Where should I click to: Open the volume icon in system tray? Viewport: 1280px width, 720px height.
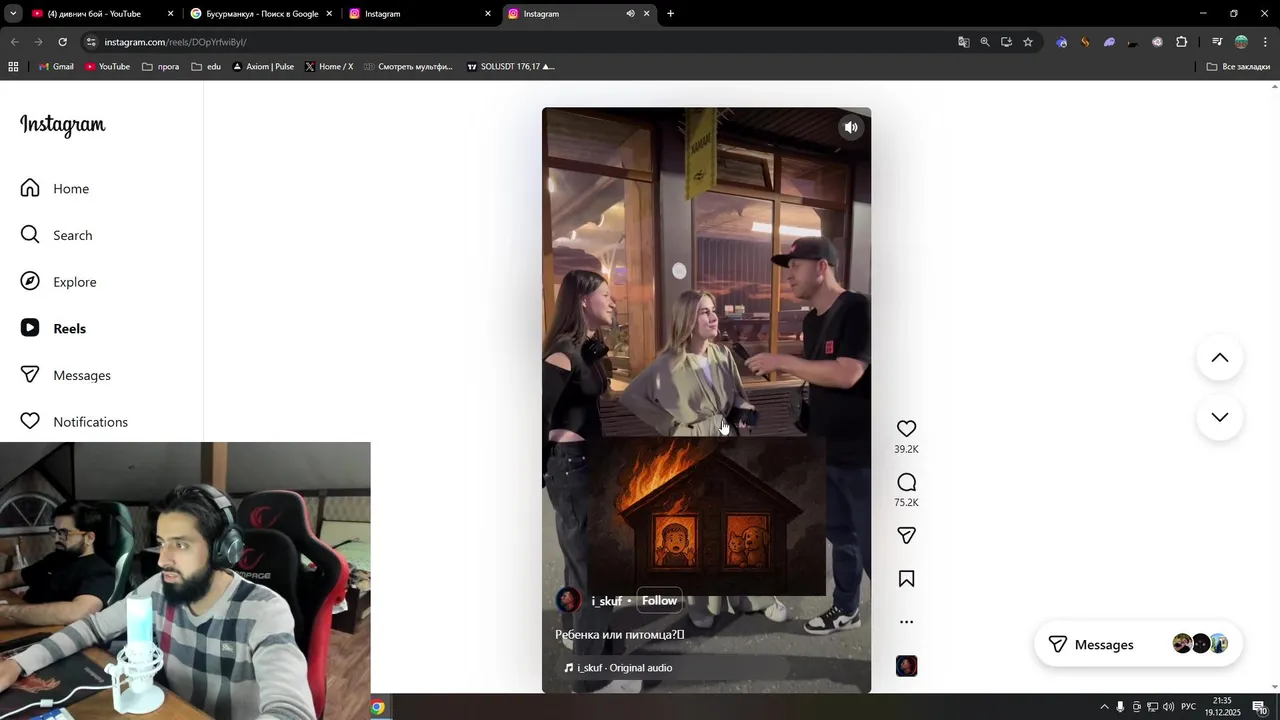coord(1168,707)
